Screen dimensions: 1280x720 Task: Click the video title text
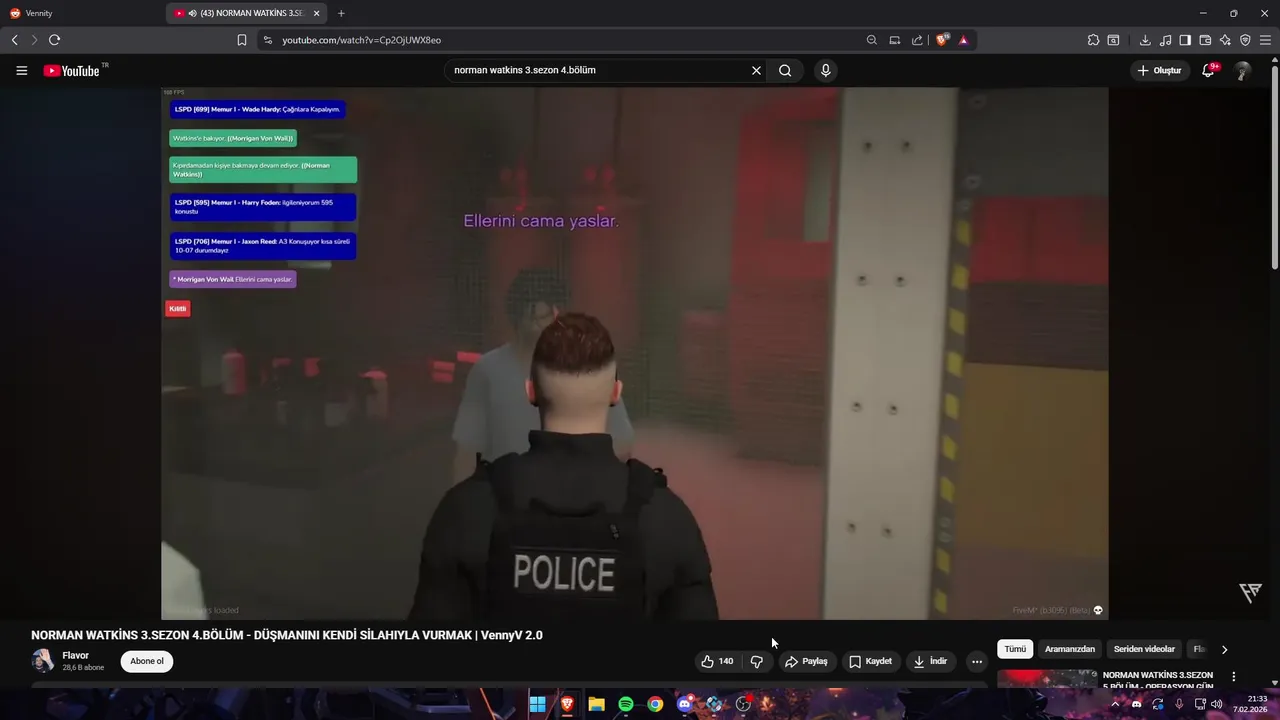pos(287,635)
